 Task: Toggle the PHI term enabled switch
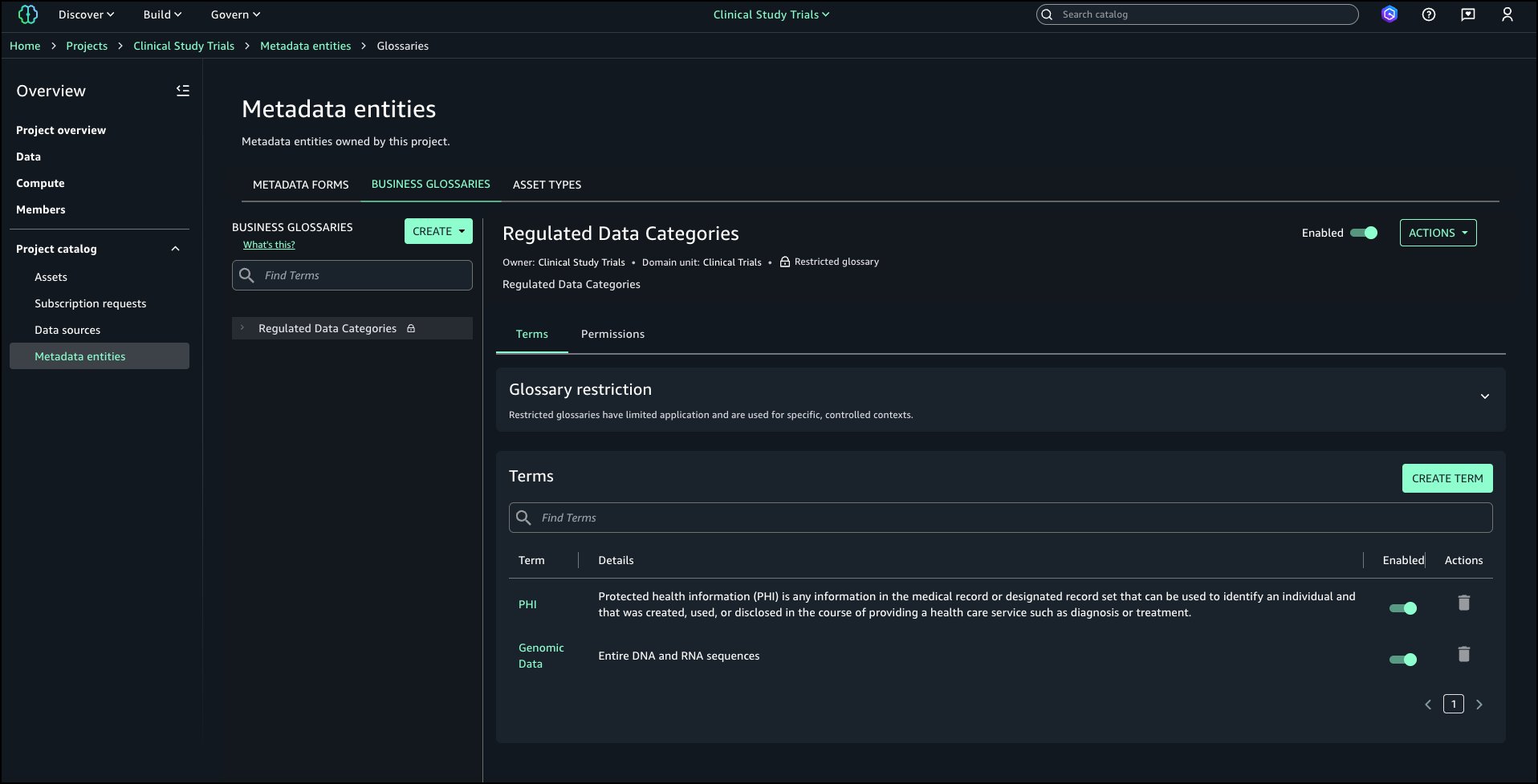coord(1403,608)
